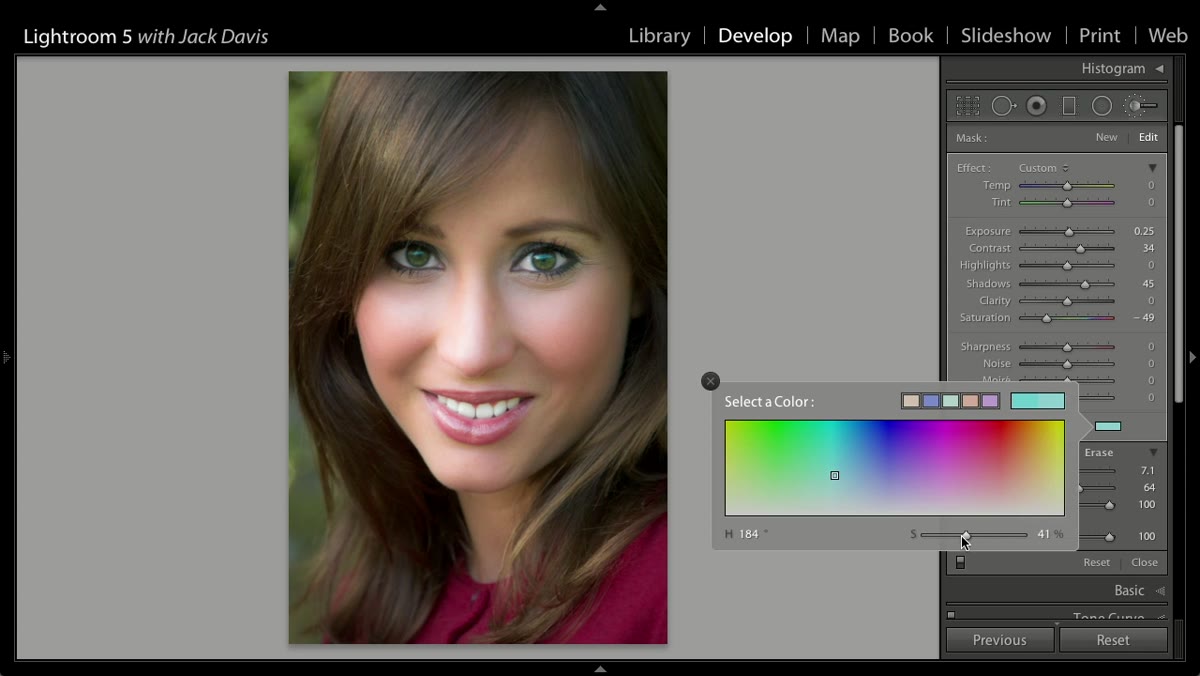Screen dimensions: 1200x676
Task: Collapse the Effect sliders disclosure triangle
Action: coord(1152,168)
